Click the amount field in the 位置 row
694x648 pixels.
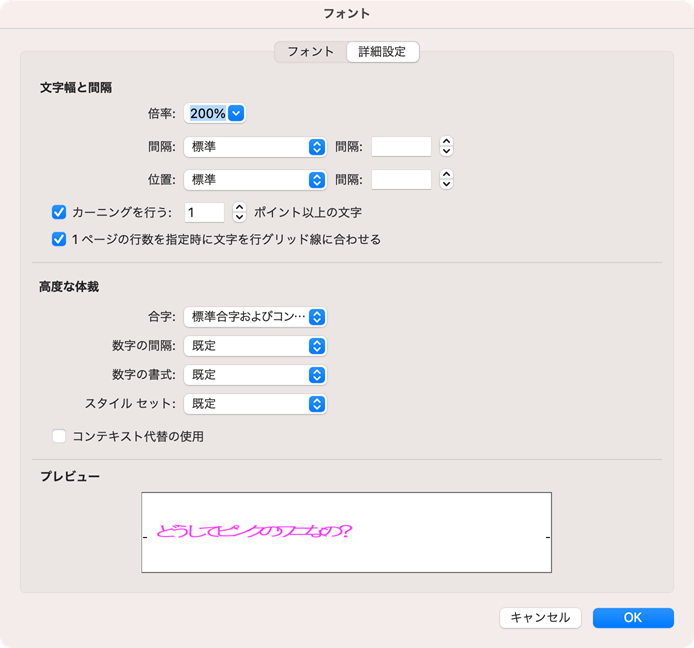coord(401,180)
